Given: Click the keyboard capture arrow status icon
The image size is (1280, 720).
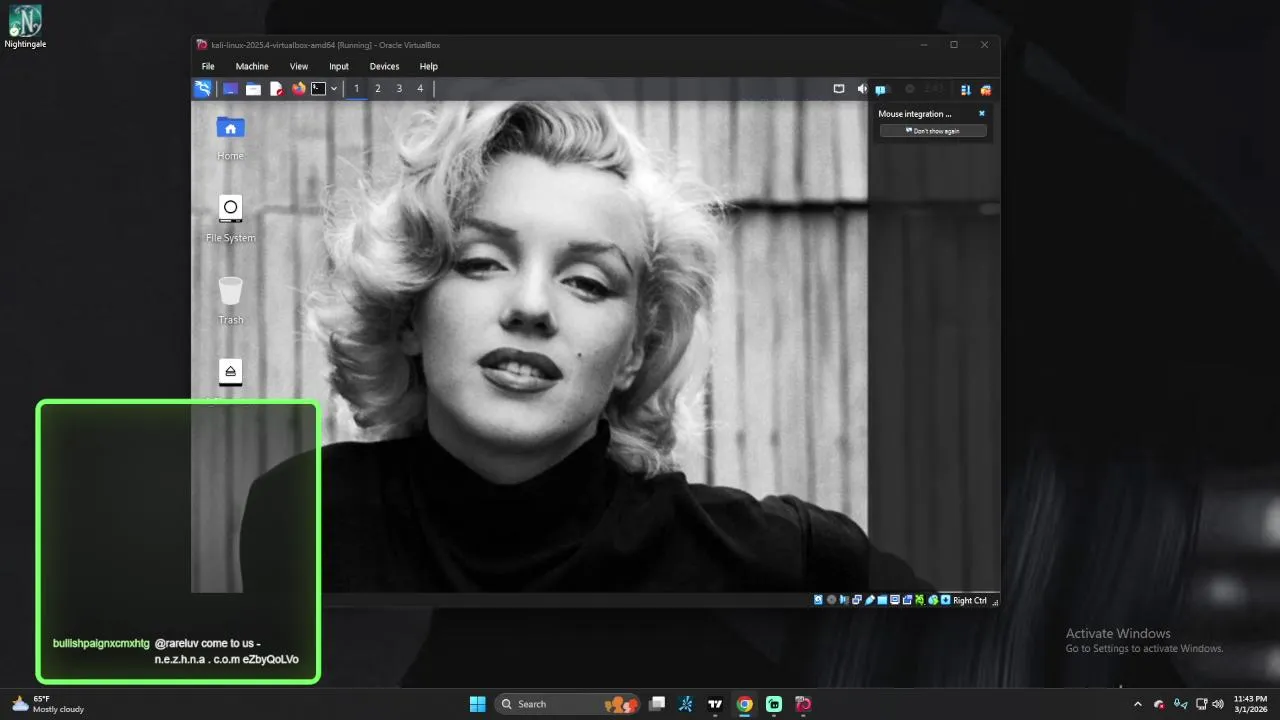Looking at the screenshot, I should [x=945, y=600].
